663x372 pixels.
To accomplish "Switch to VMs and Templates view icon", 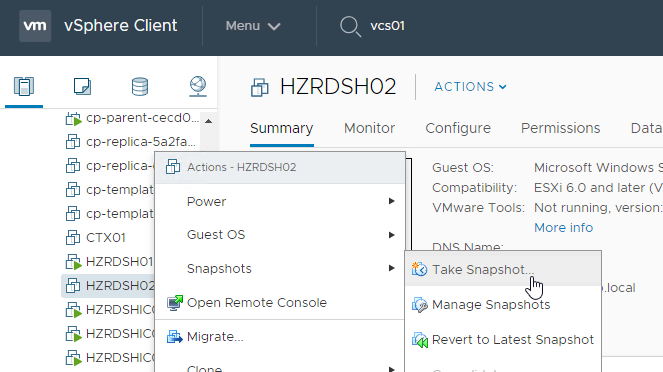I will [82, 86].
